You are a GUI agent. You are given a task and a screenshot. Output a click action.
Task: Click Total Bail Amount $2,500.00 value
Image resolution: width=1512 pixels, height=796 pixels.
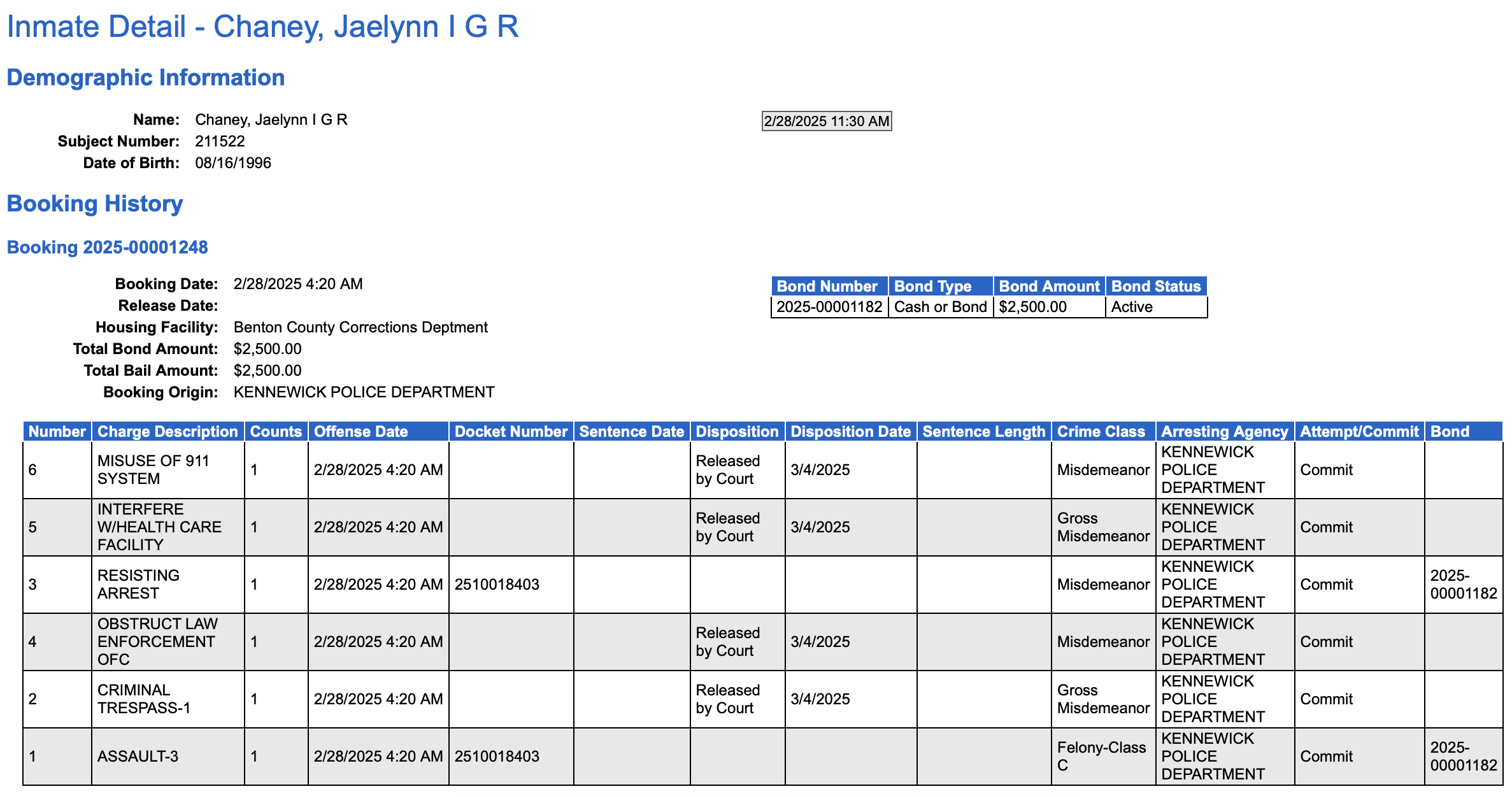(267, 371)
